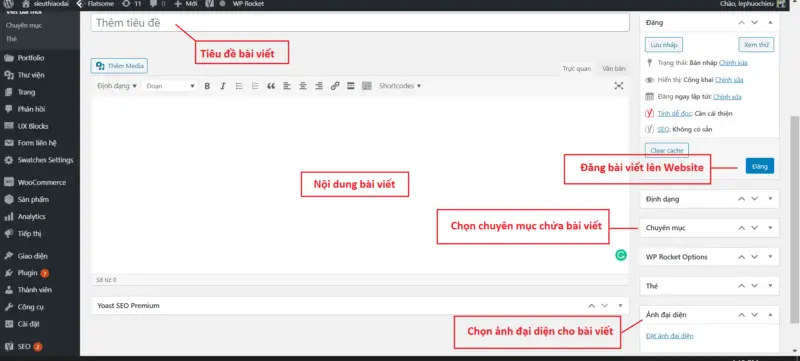Screen dimensions: 800x361
Task: Open the updates counter showing 11
Action: pyautogui.click(x=132, y=4)
